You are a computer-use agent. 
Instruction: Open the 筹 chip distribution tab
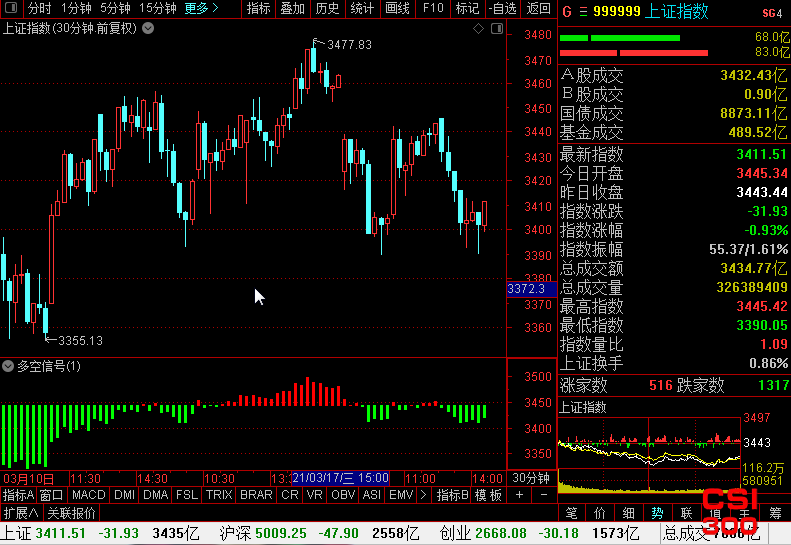click(776, 513)
